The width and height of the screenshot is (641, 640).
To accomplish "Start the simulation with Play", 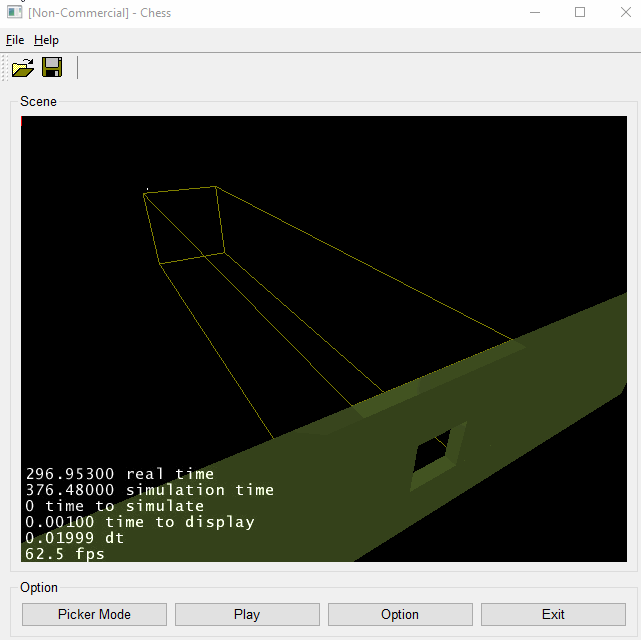I will point(247,614).
